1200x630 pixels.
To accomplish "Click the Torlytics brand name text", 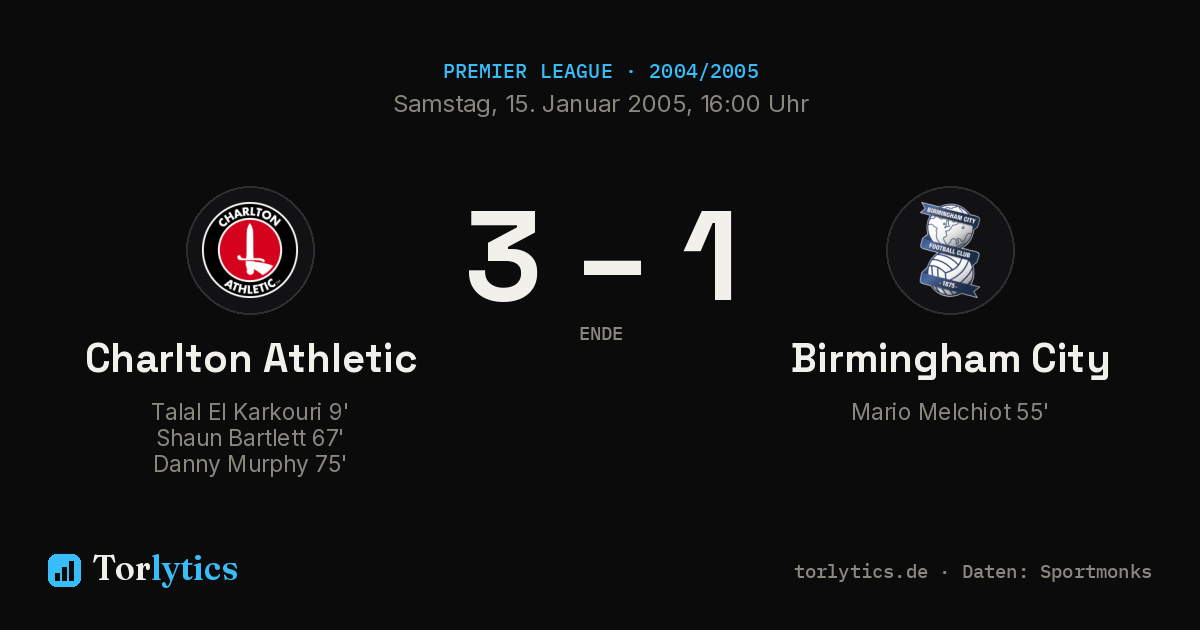I will (165, 569).
